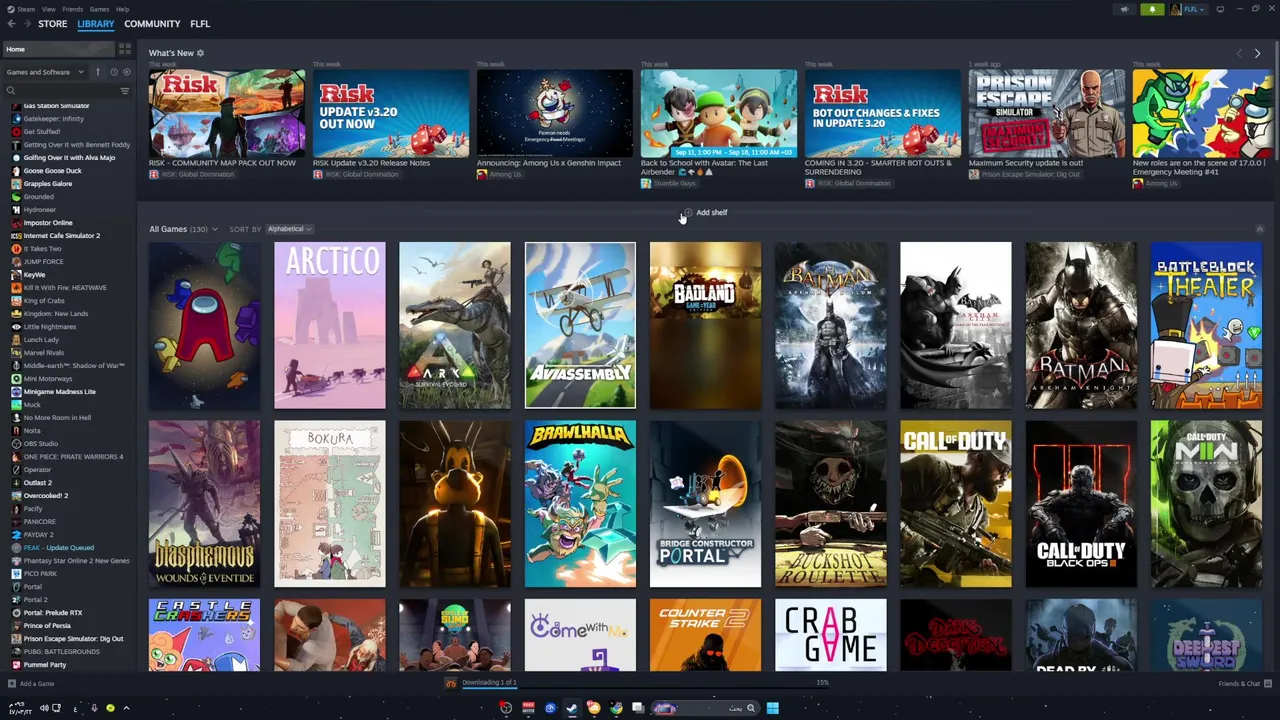Open Battleblock Theater cover

click(1206, 325)
